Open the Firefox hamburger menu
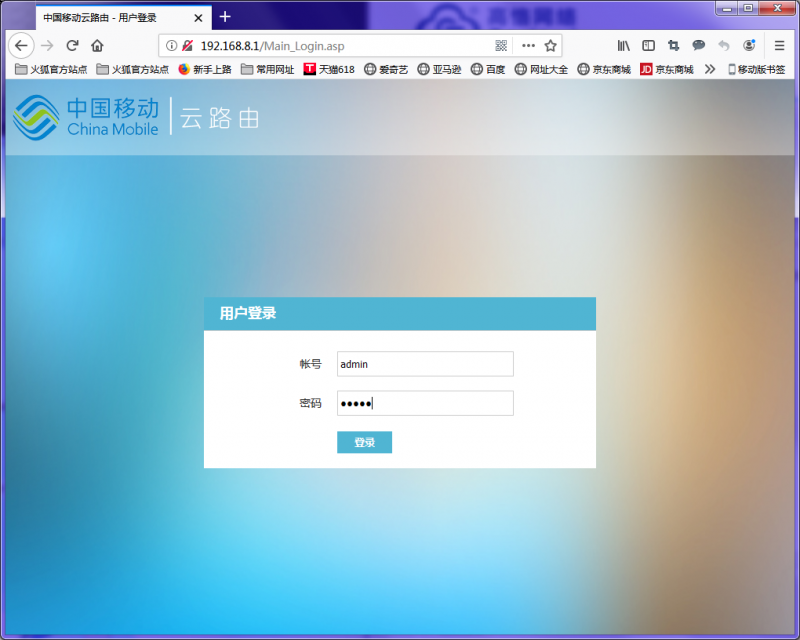 pos(779,46)
